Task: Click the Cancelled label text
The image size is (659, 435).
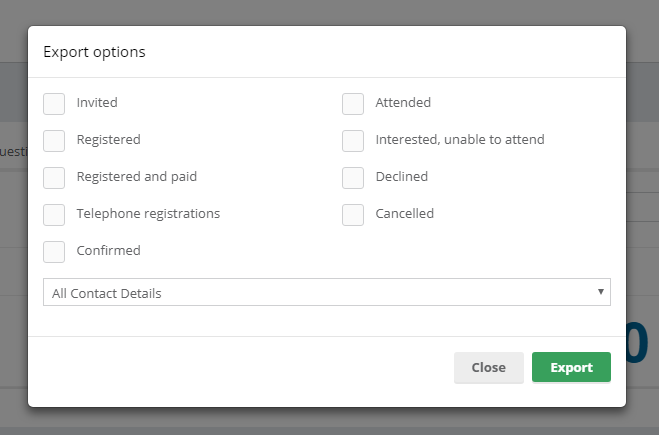Action: pyautogui.click(x=405, y=214)
